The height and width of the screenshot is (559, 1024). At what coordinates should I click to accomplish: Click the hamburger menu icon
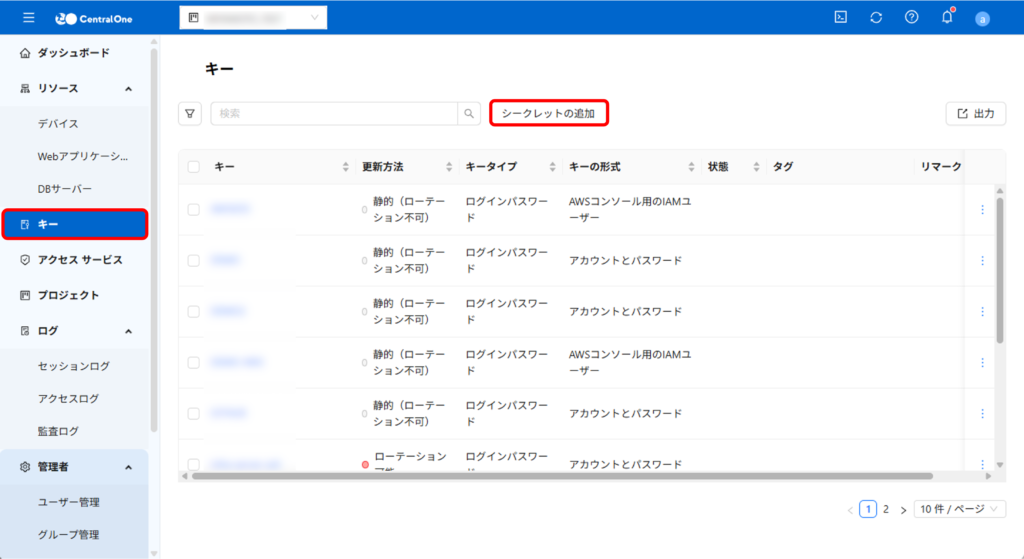pyautogui.click(x=28, y=18)
